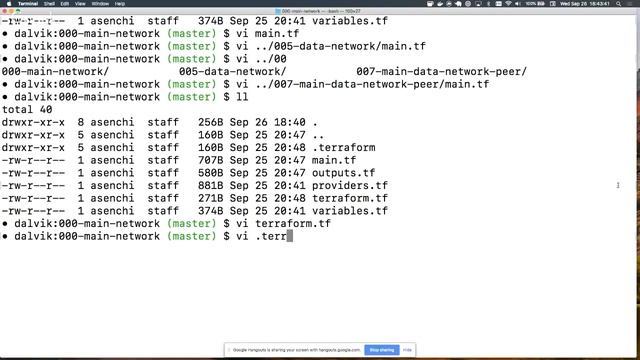Click 'providers.tf' in the file listing

[350, 185]
